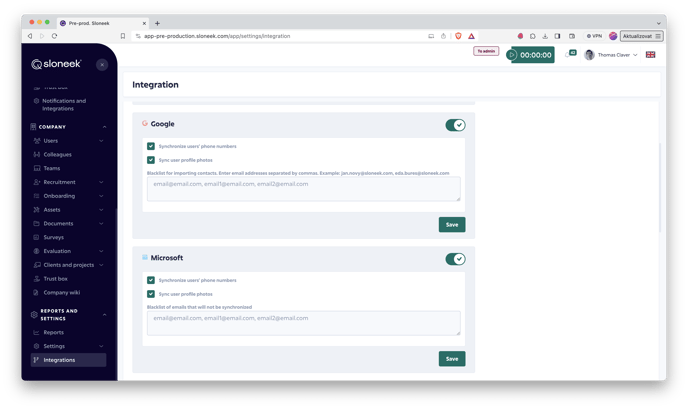This screenshot has width=688, height=409.
Task: Click the Recruitment icon in sidebar
Action: click(37, 182)
